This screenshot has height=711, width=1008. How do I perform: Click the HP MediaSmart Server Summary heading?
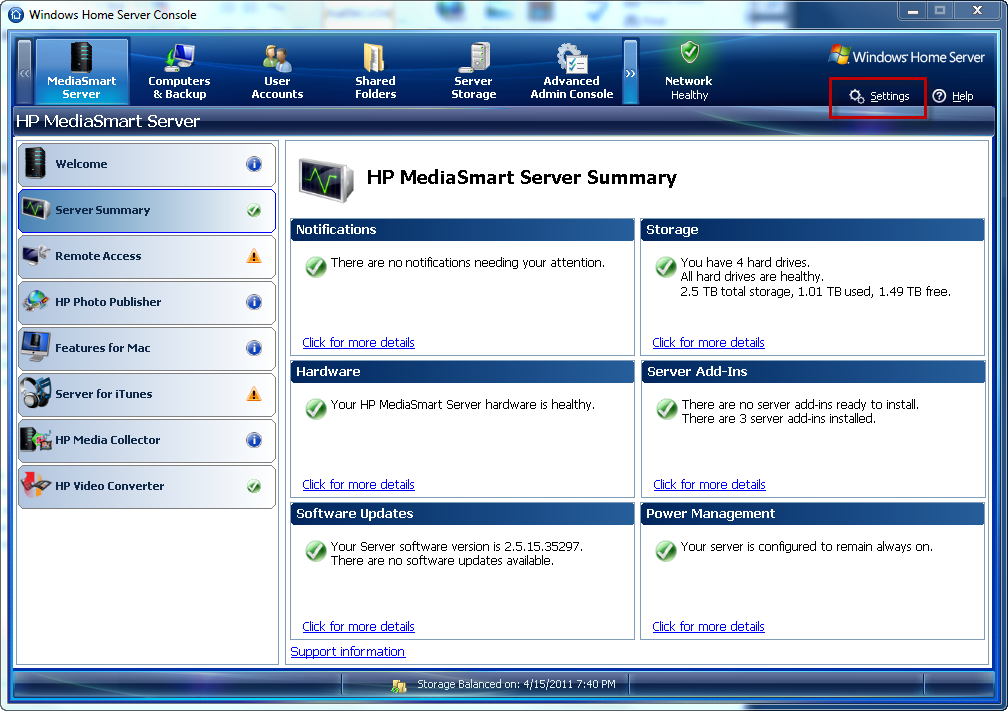(521, 178)
